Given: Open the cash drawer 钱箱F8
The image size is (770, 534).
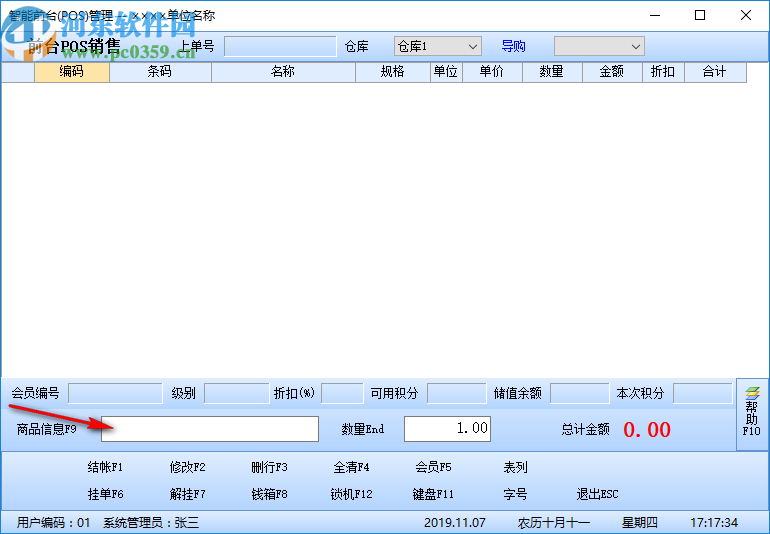Looking at the screenshot, I should click(x=269, y=494).
